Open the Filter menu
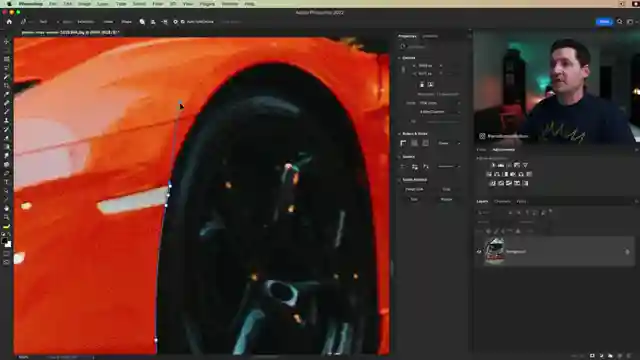This screenshot has width=640, height=360. 158,4
